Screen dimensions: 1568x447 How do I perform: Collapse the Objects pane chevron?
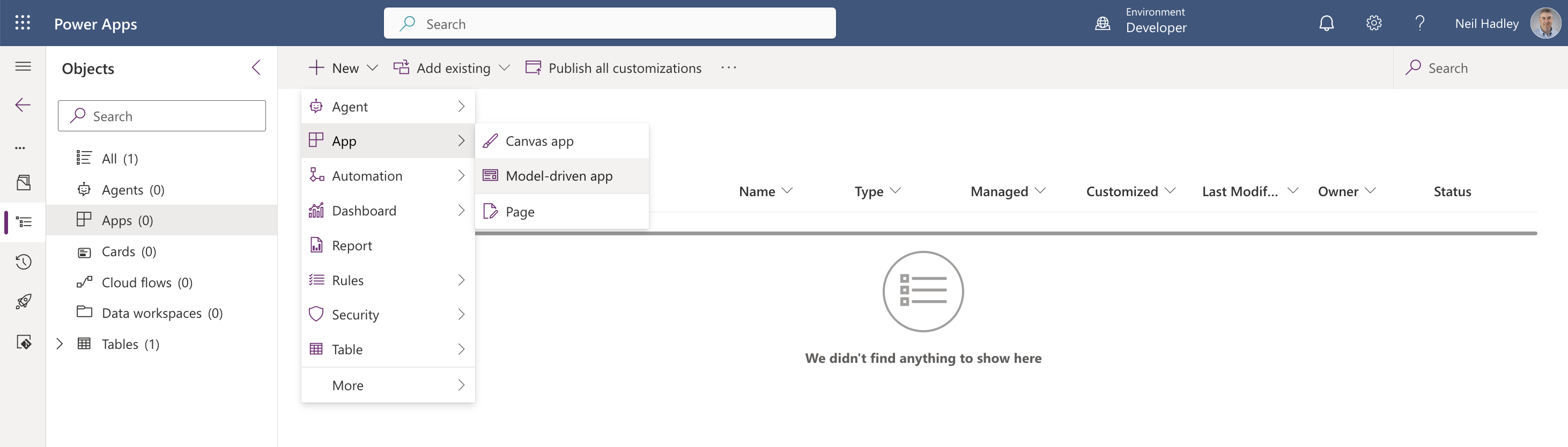click(x=256, y=68)
